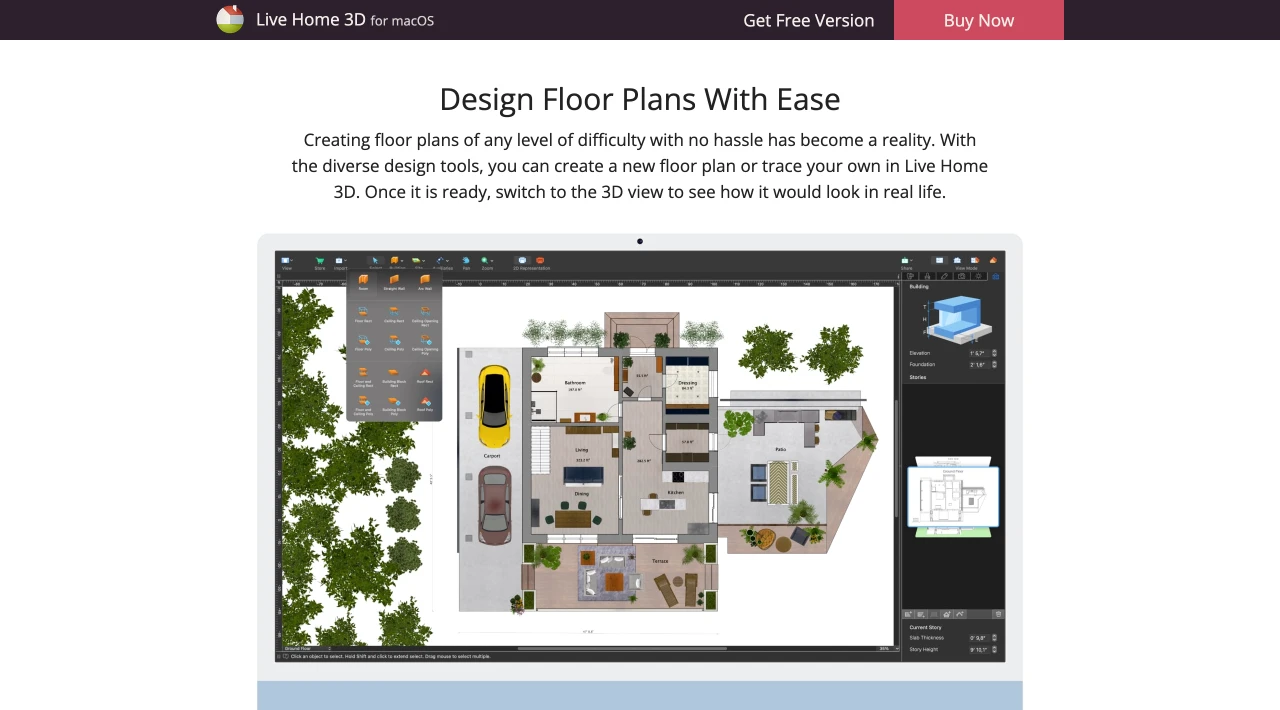Click the Buy Now button

pyautogui.click(x=978, y=20)
